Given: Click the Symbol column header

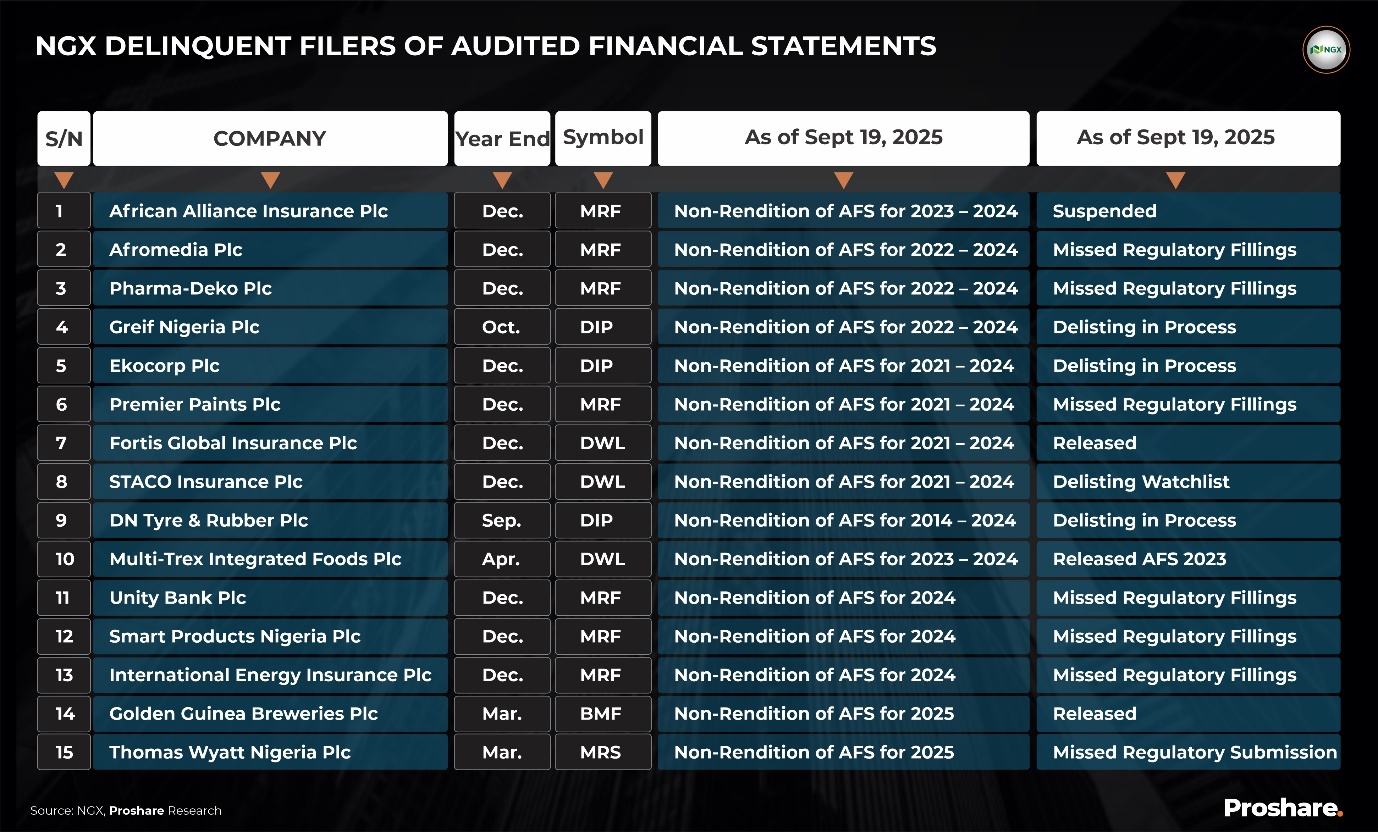Looking at the screenshot, I should pos(603,138).
